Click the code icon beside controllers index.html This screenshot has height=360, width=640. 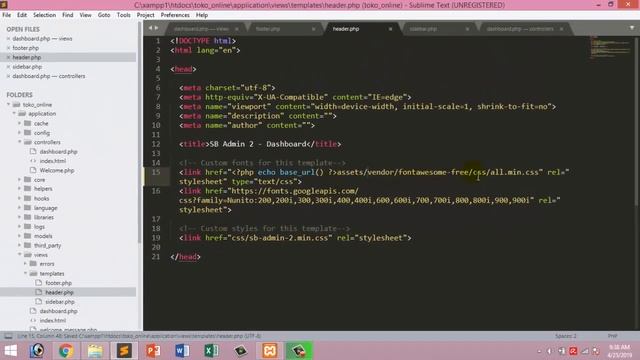pos(33,161)
